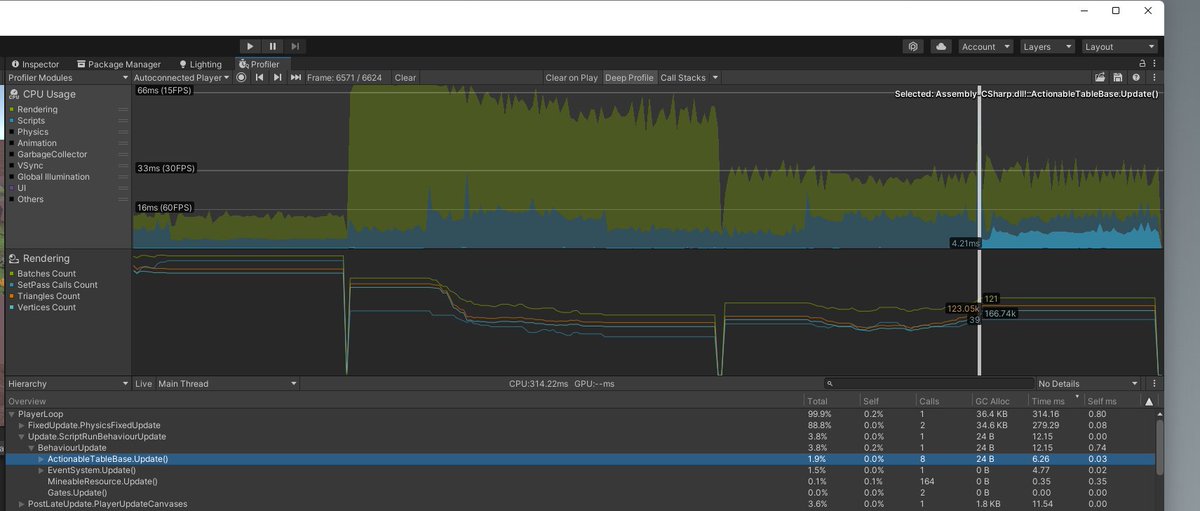Image resolution: width=1200 pixels, height=511 pixels.
Task: Open the Autoconnected Player dropdown
Action: point(181,78)
